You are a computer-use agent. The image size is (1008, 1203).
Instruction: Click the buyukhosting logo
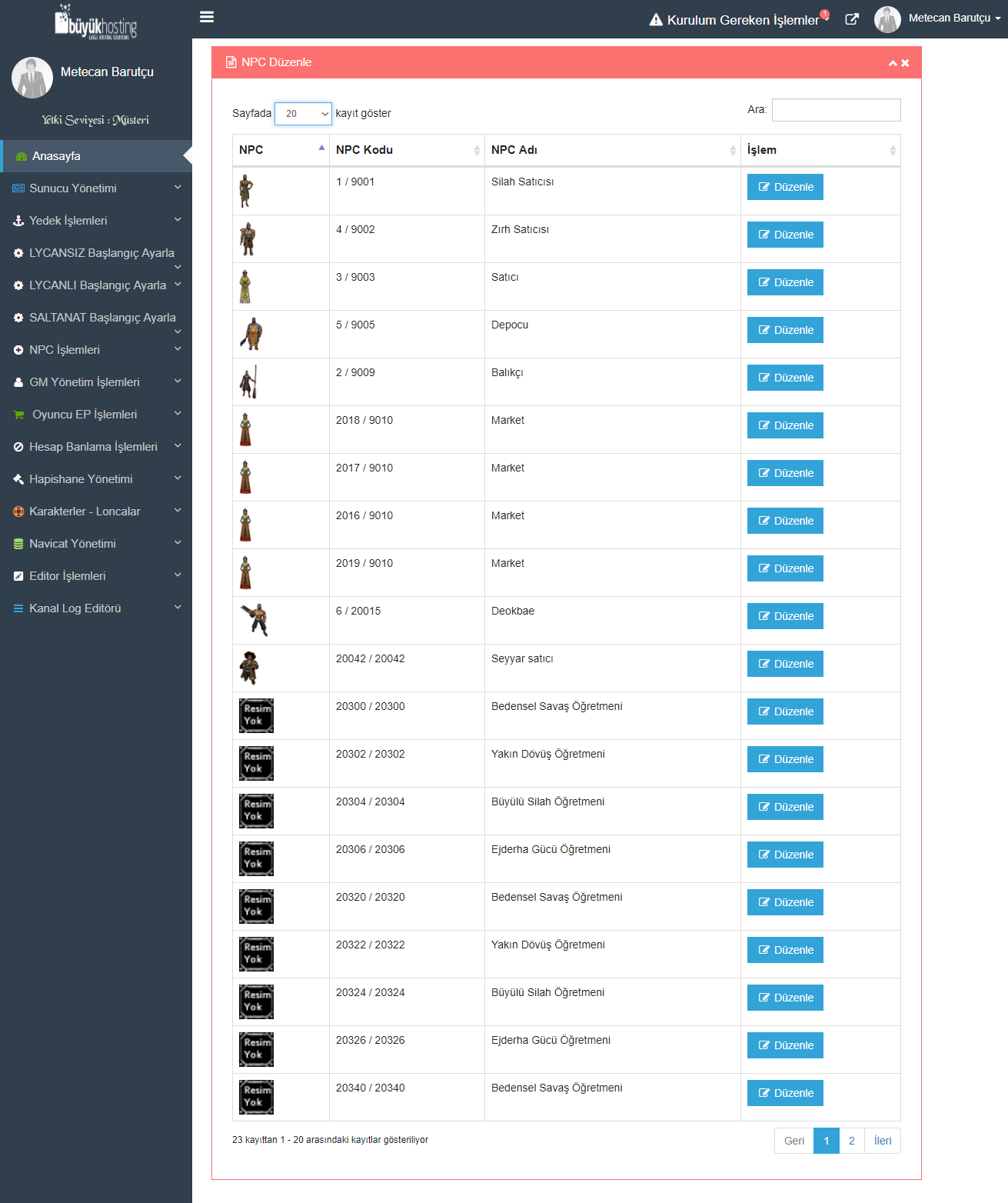coord(95,22)
